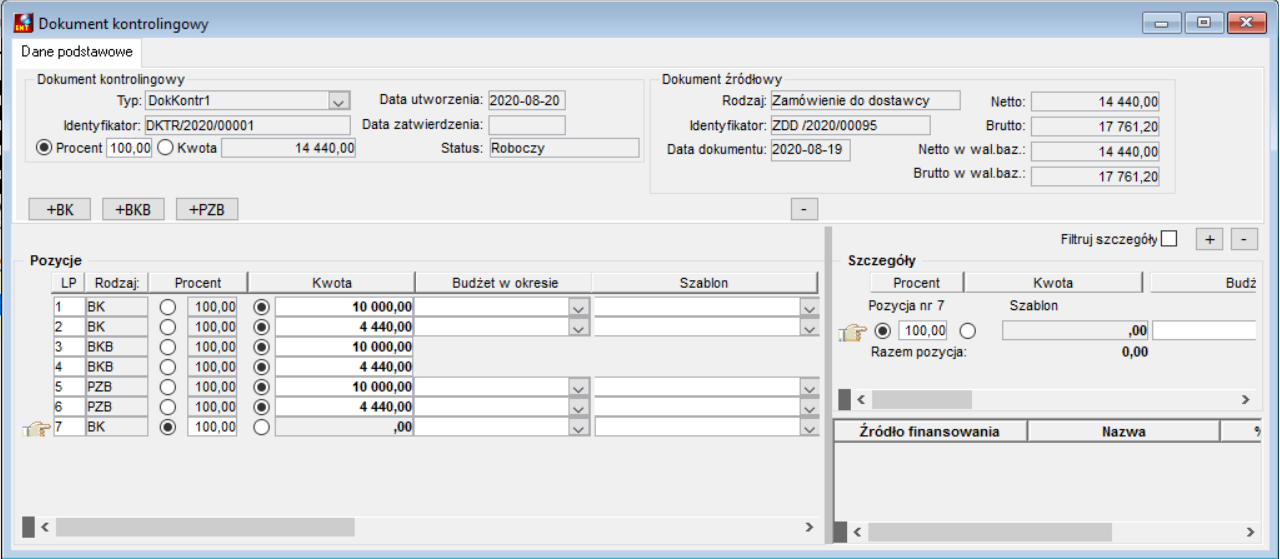Open the Budżet w okresie dropdown in row 7
This screenshot has height=559, width=1280.
(x=578, y=426)
